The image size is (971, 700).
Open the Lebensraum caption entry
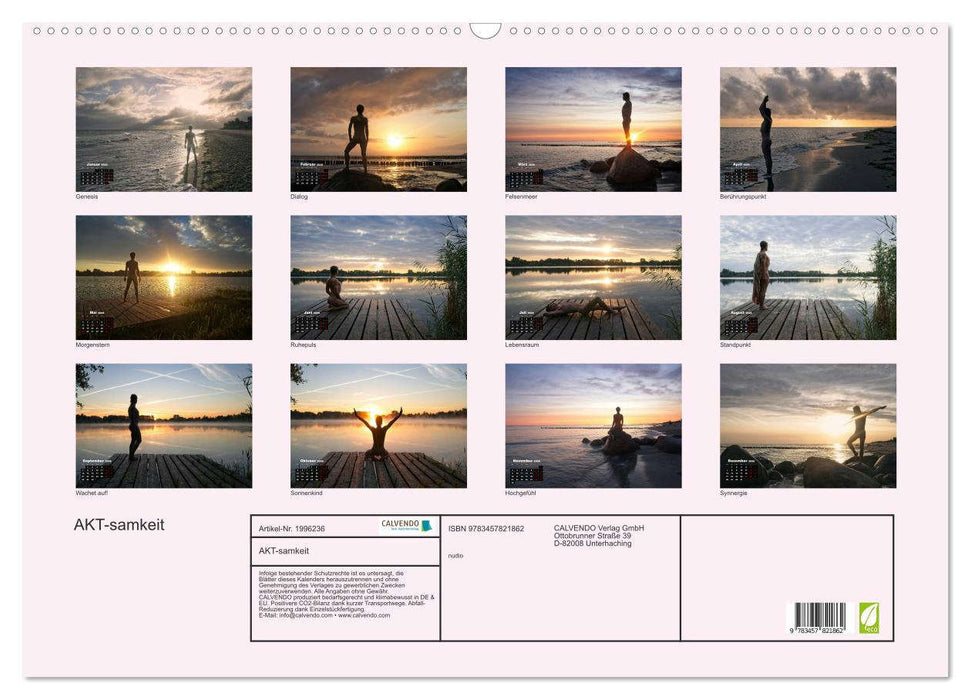(x=521, y=343)
